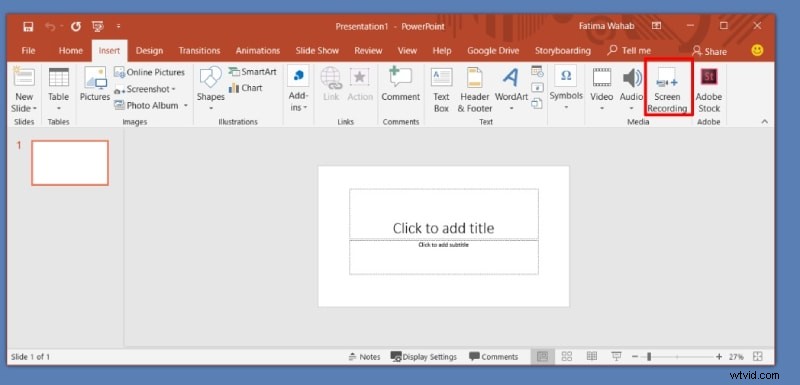The height and width of the screenshot is (385, 800).
Task: Start slideshow from beginning via quick access icon
Action: coord(98,27)
